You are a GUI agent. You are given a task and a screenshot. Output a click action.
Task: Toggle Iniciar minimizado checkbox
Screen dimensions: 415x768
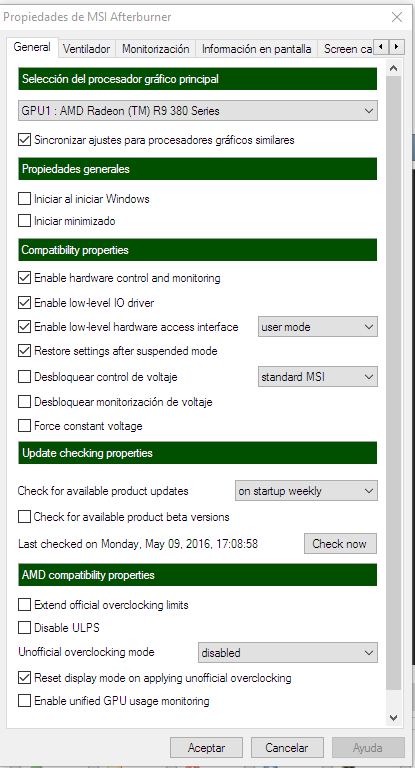[24, 221]
